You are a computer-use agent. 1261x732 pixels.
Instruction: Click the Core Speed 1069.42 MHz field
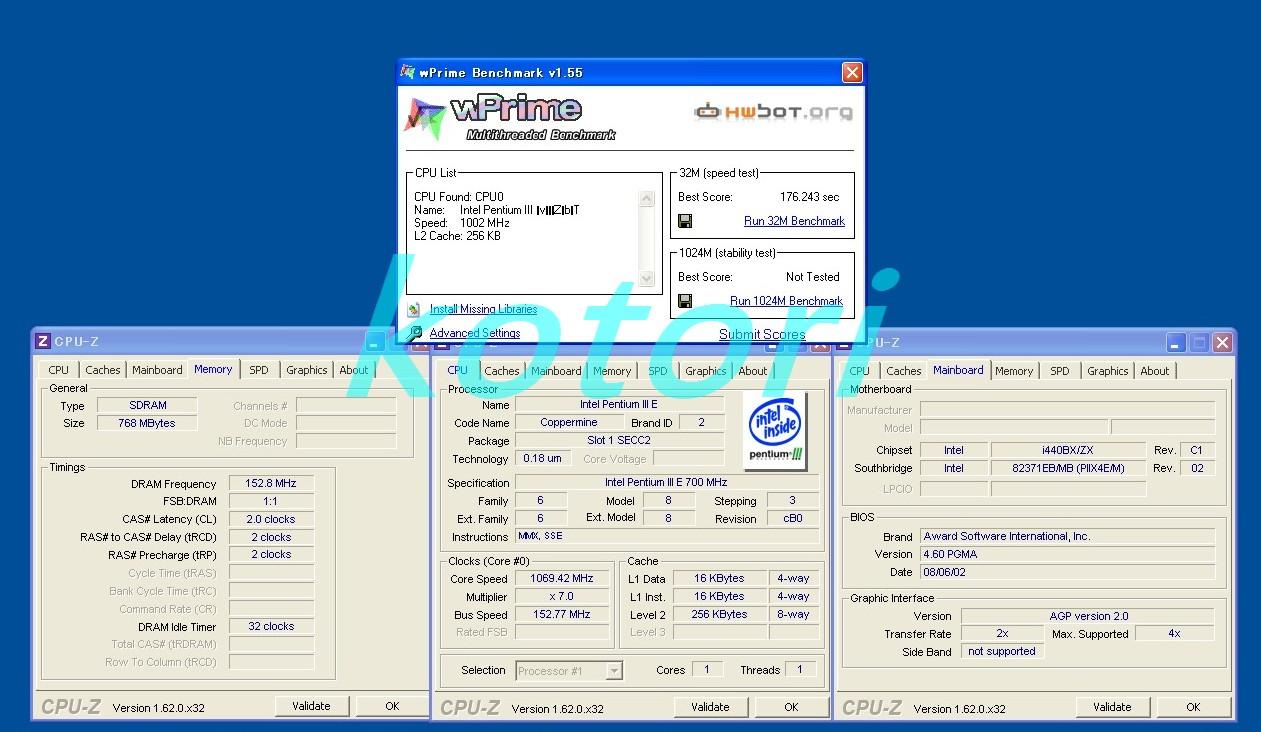[x=562, y=579]
